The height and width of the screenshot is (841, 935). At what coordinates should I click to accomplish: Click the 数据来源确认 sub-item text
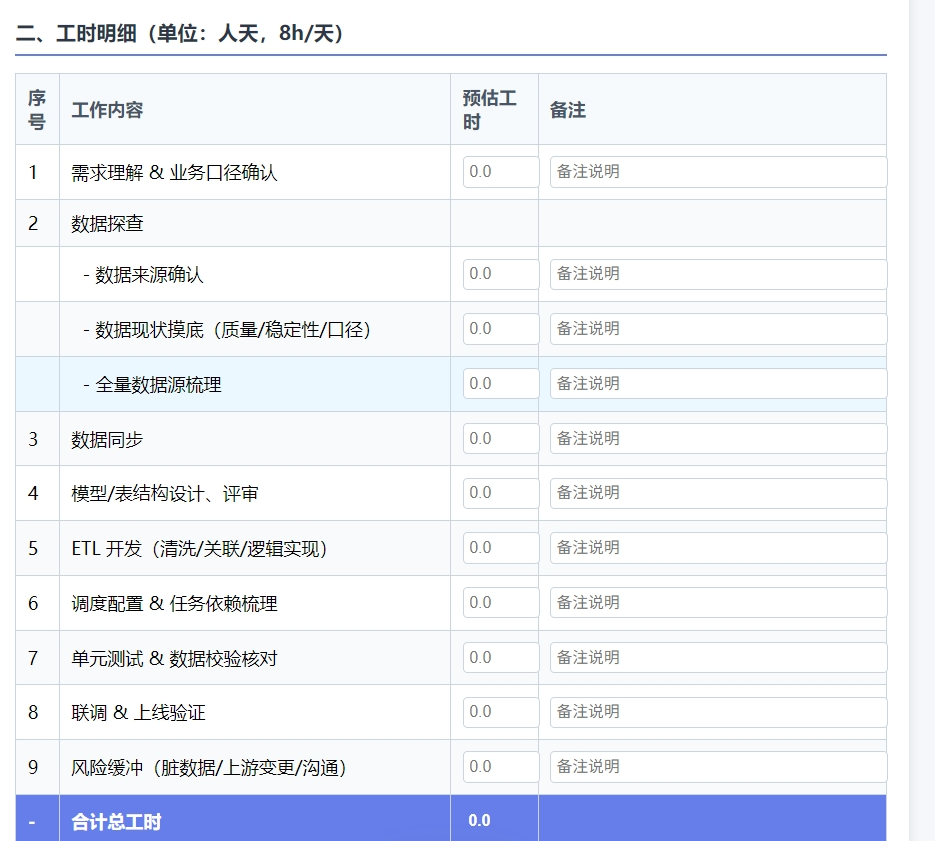pyautogui.click(x=149, y=275)
